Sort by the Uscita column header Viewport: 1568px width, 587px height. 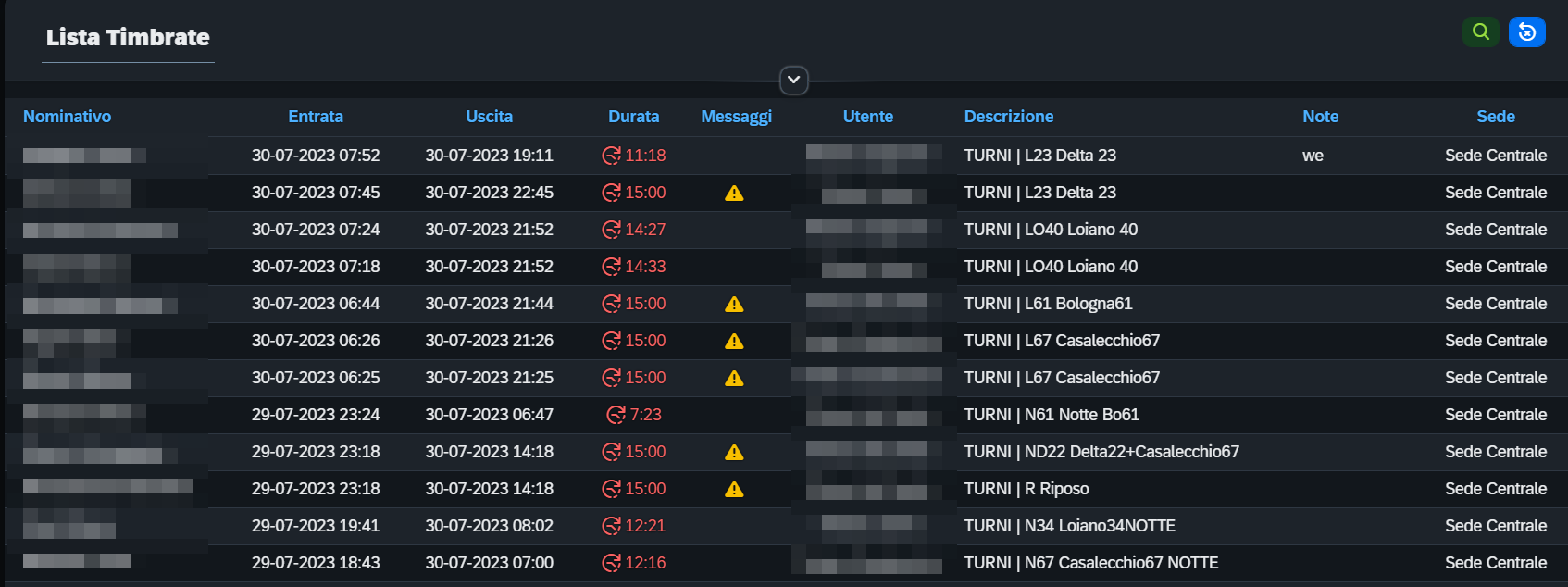(489, 117)
